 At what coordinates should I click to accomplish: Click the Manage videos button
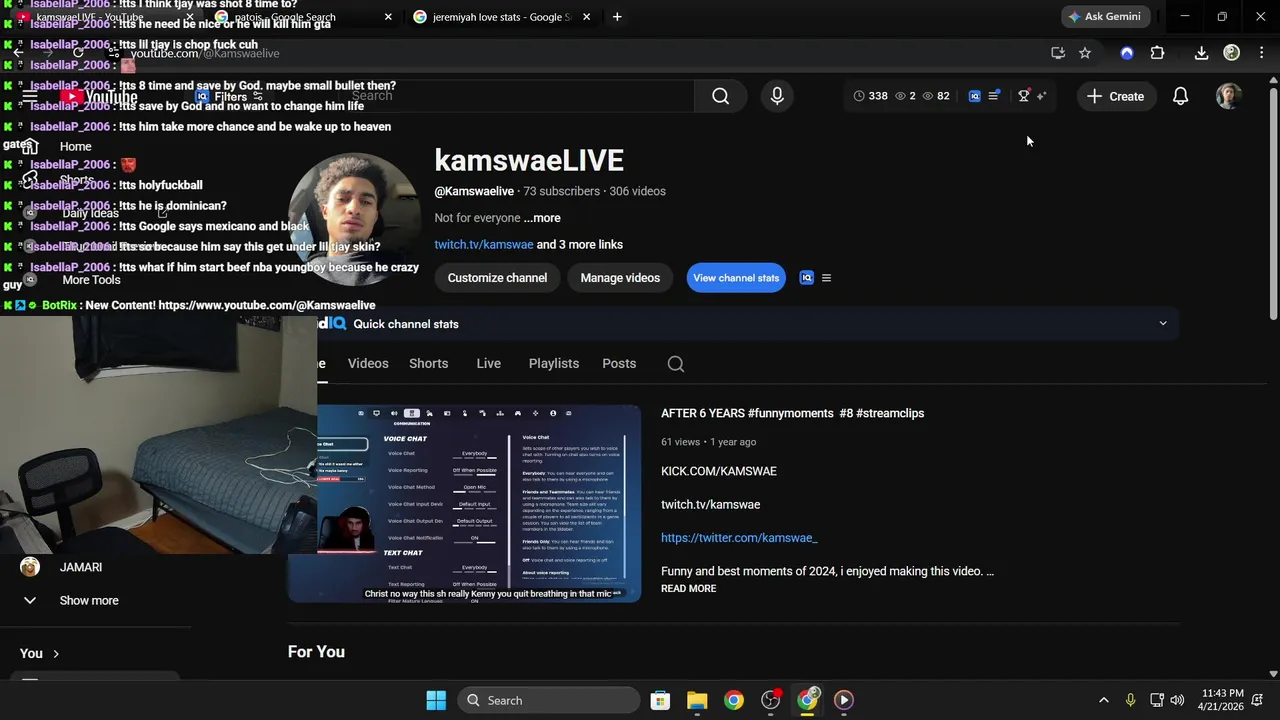point(620,278)
